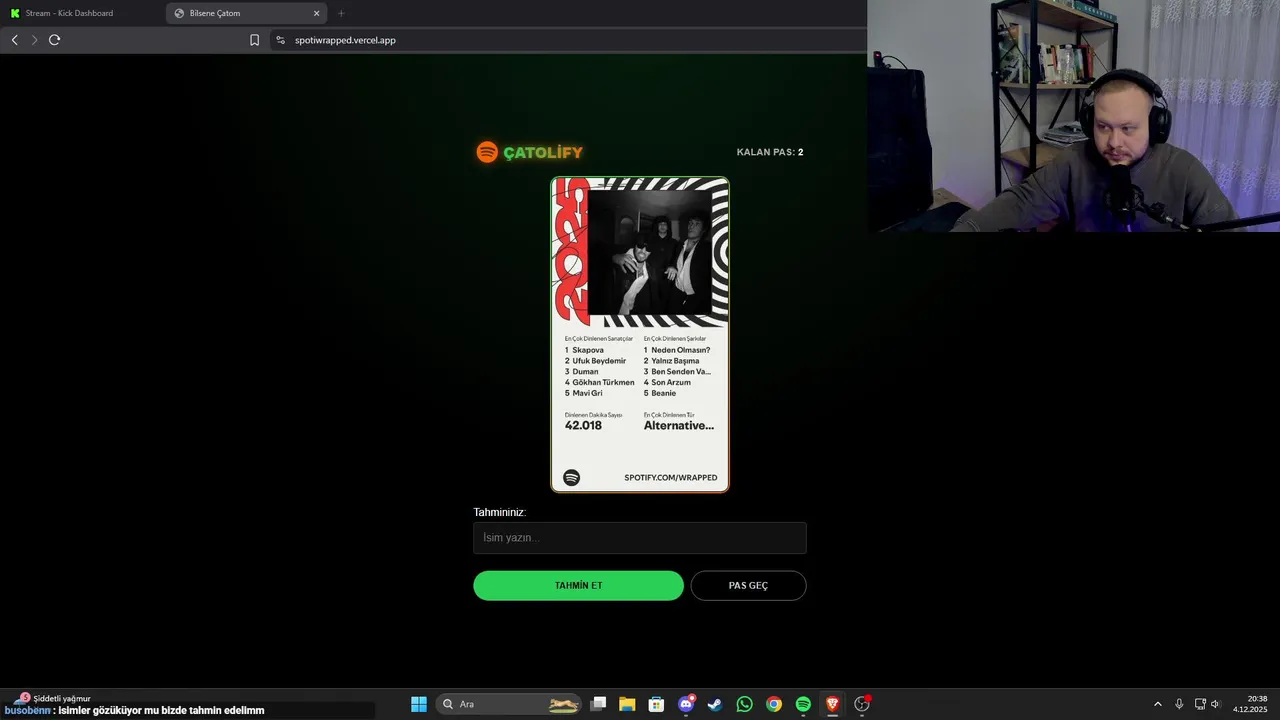Viewport: 1280px width, 720px height.
Task: Open site settings icon beside URL
Action: (x=280, y=40)
